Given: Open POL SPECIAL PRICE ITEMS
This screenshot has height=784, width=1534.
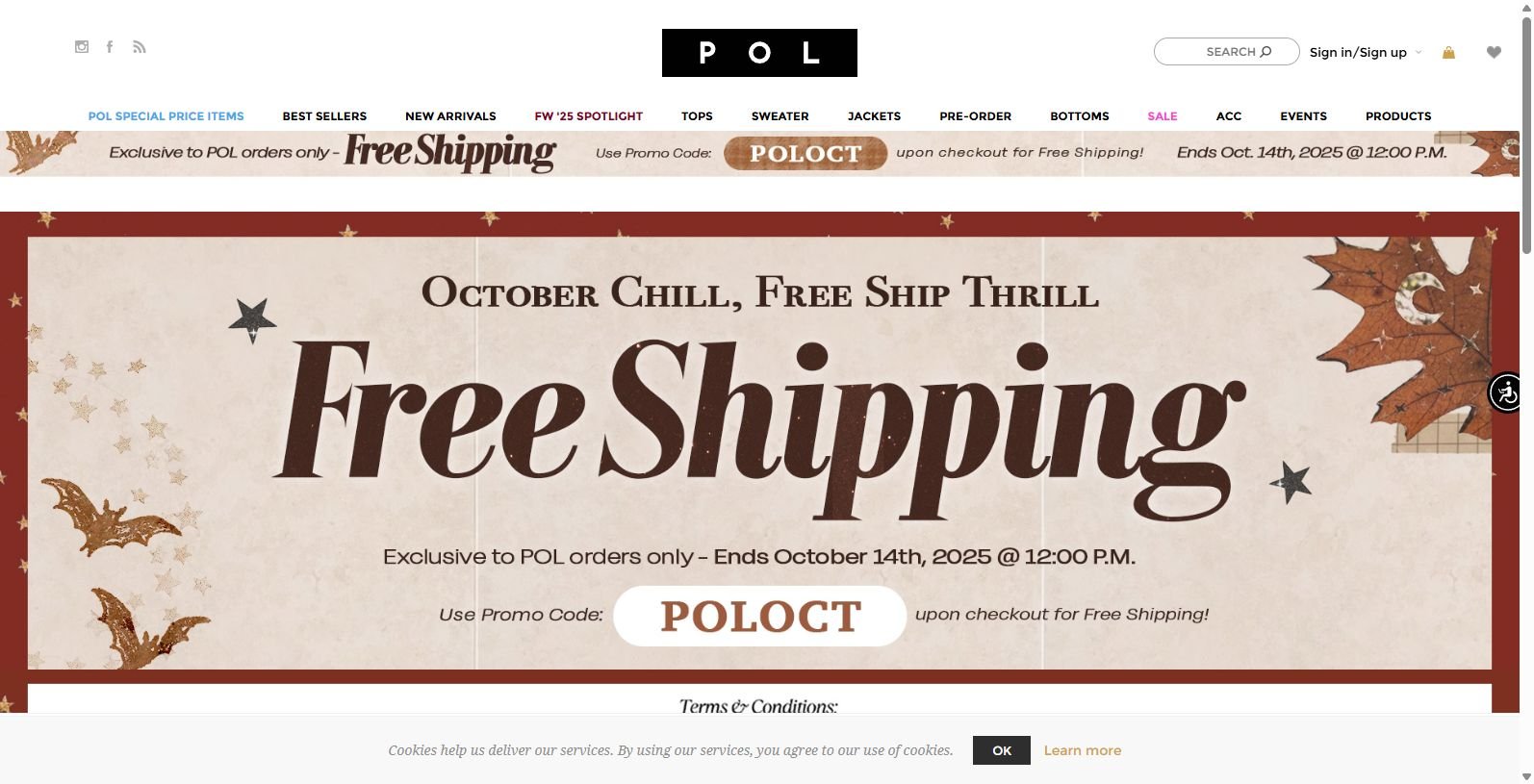Looking at the screenshot, I should (x=166, y=115).
